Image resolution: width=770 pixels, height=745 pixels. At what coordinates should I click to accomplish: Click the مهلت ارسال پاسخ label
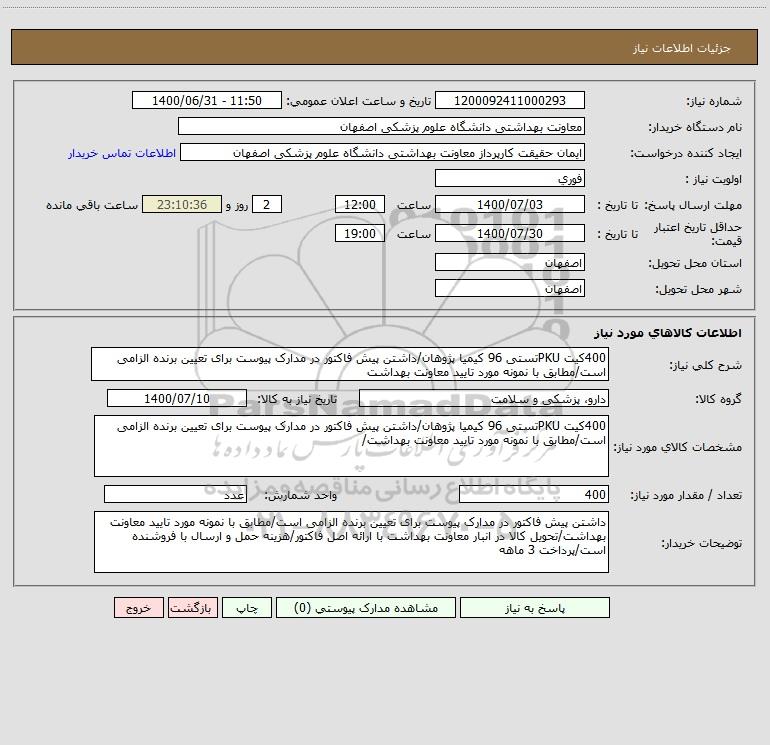coord(694,205)
